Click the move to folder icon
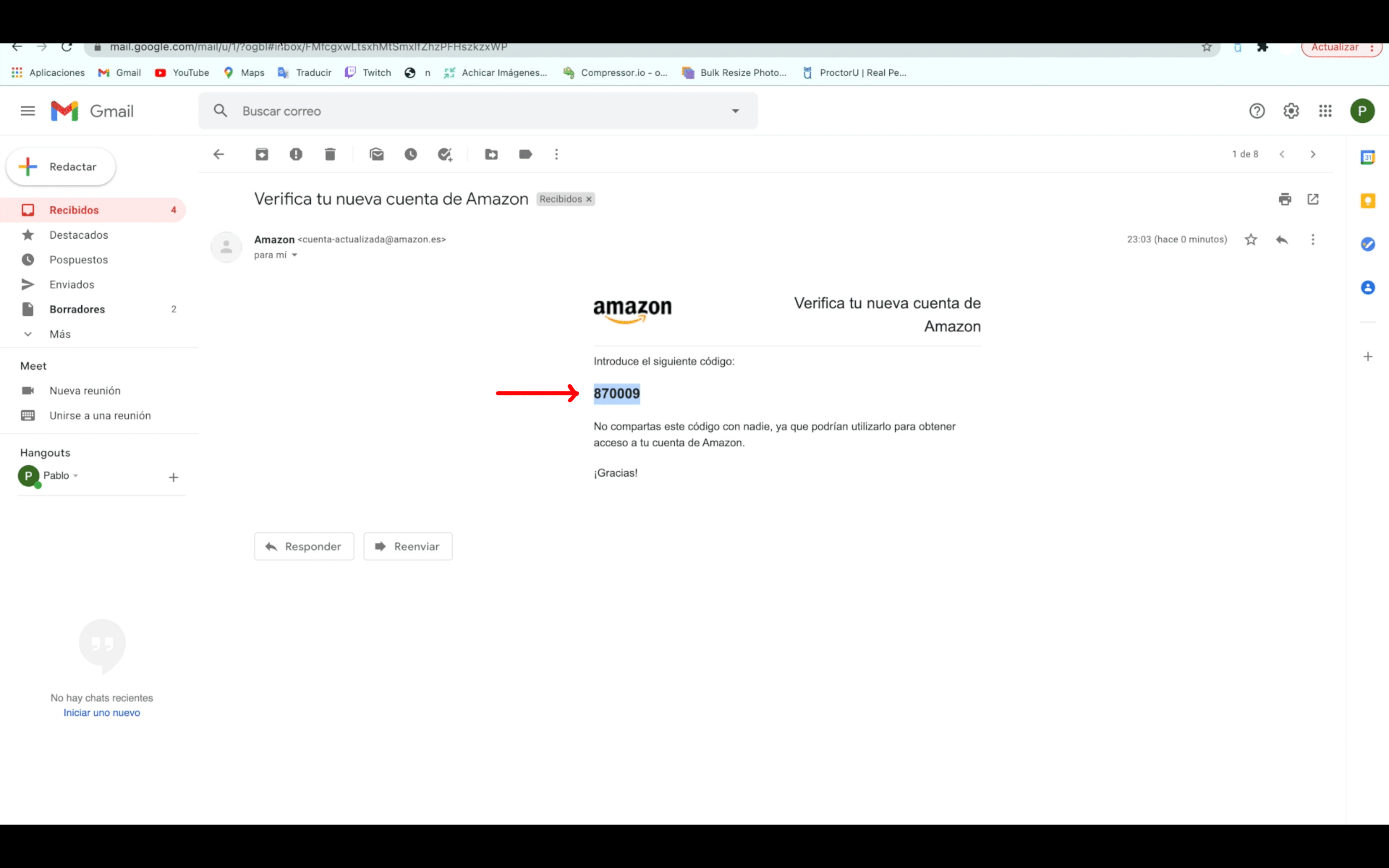 tap(491, 154)
